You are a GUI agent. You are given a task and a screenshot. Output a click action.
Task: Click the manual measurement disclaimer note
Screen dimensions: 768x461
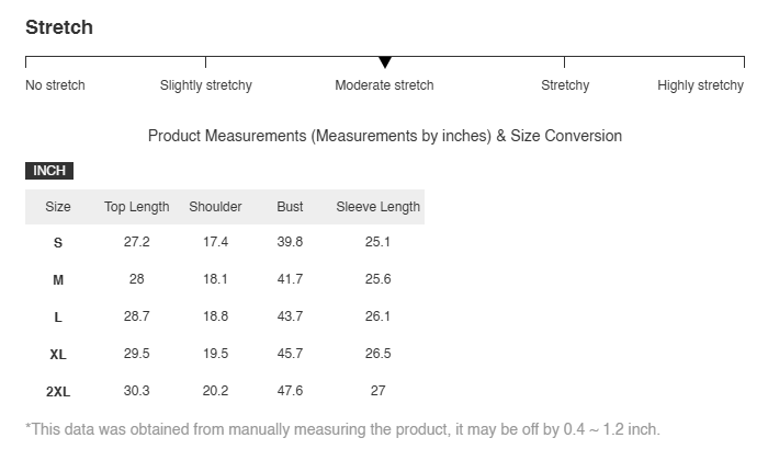tap(343, 430)
